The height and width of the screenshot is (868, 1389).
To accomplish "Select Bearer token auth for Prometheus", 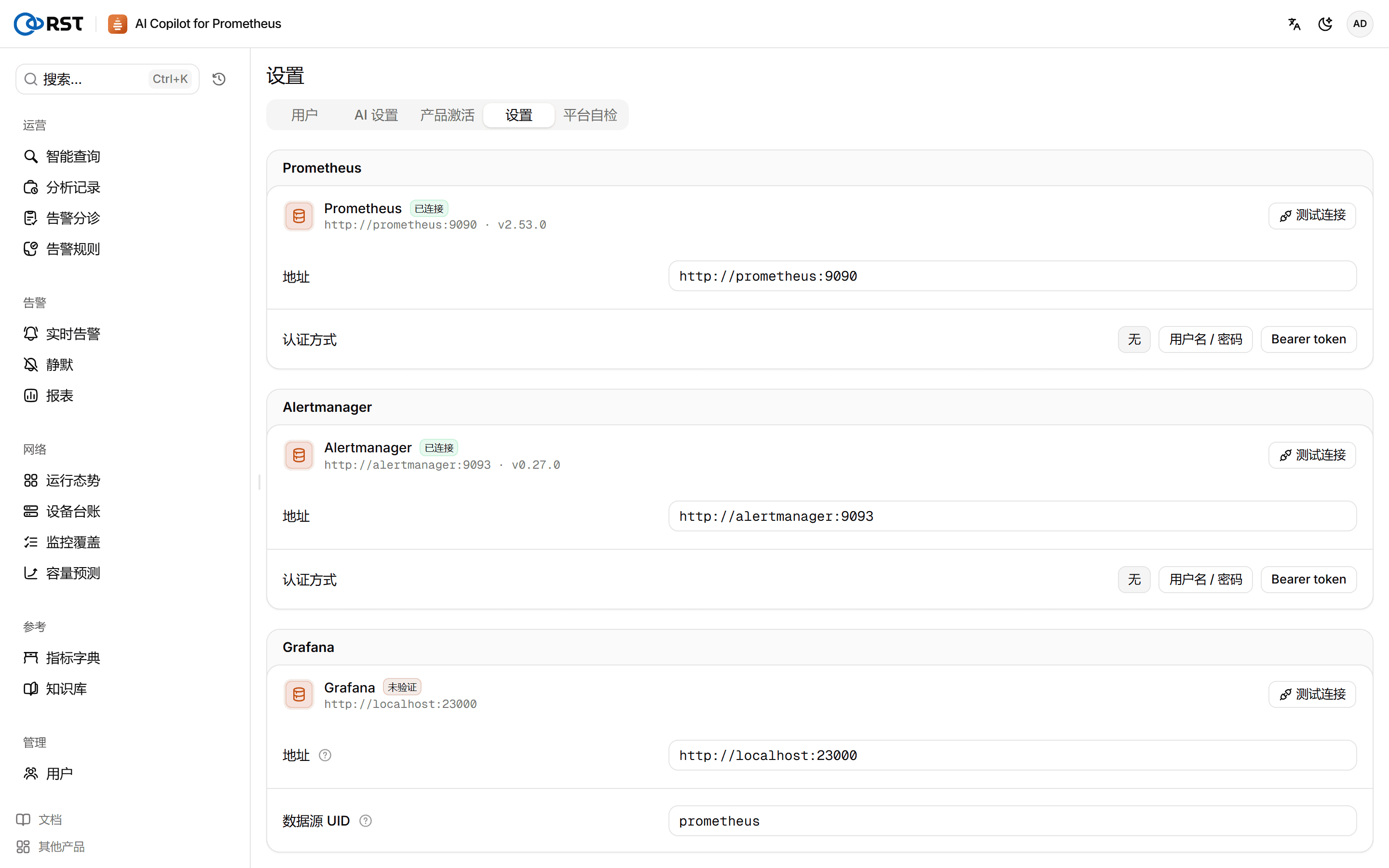I will [x=1308, y=339].
